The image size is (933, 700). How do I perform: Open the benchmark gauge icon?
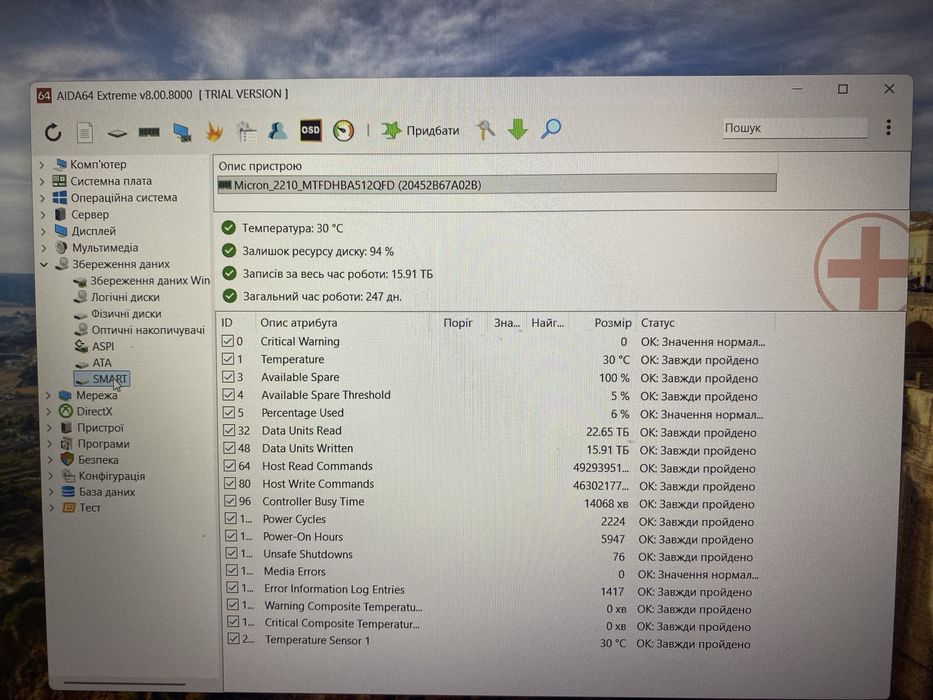tap(343, 130)
